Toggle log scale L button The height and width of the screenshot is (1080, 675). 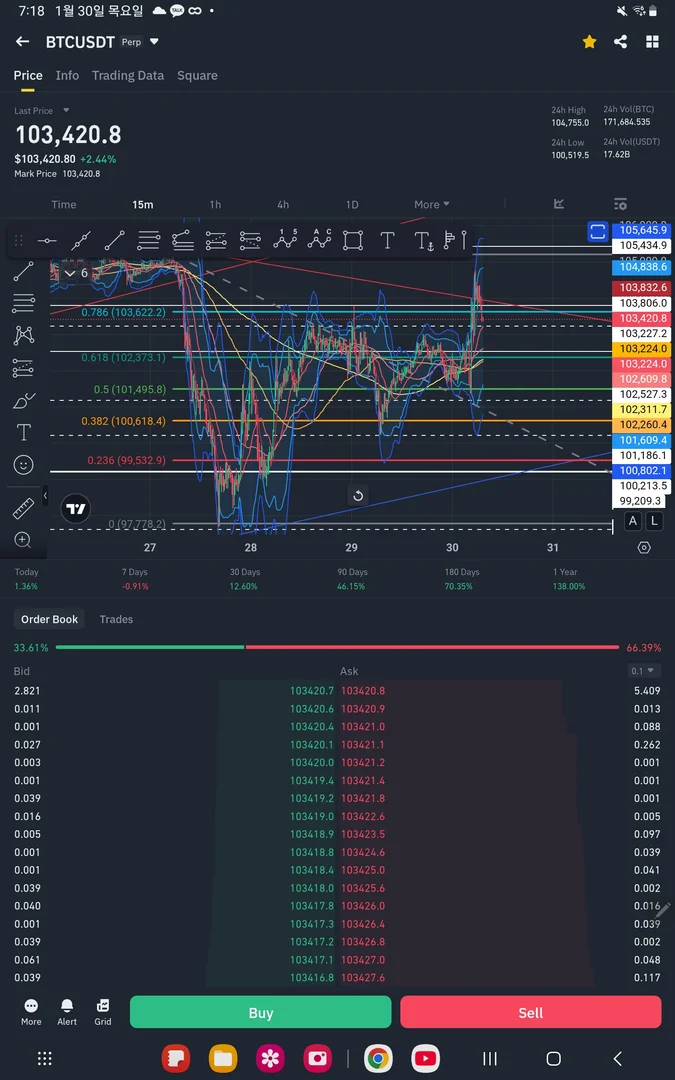pyautogui.click(x=654, y=521)
